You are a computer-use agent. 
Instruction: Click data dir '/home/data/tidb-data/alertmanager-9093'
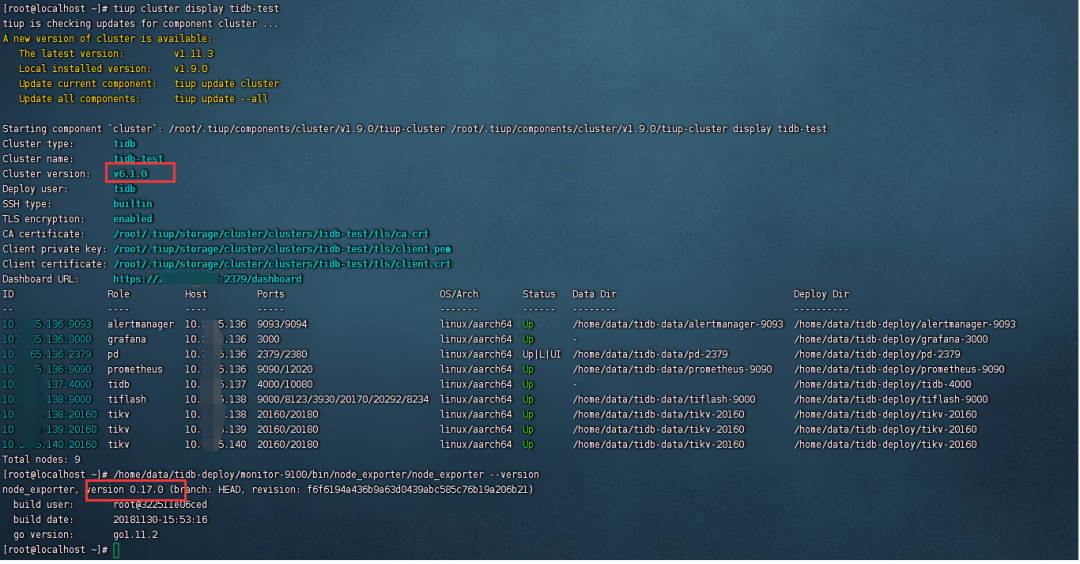coord(678,324)
